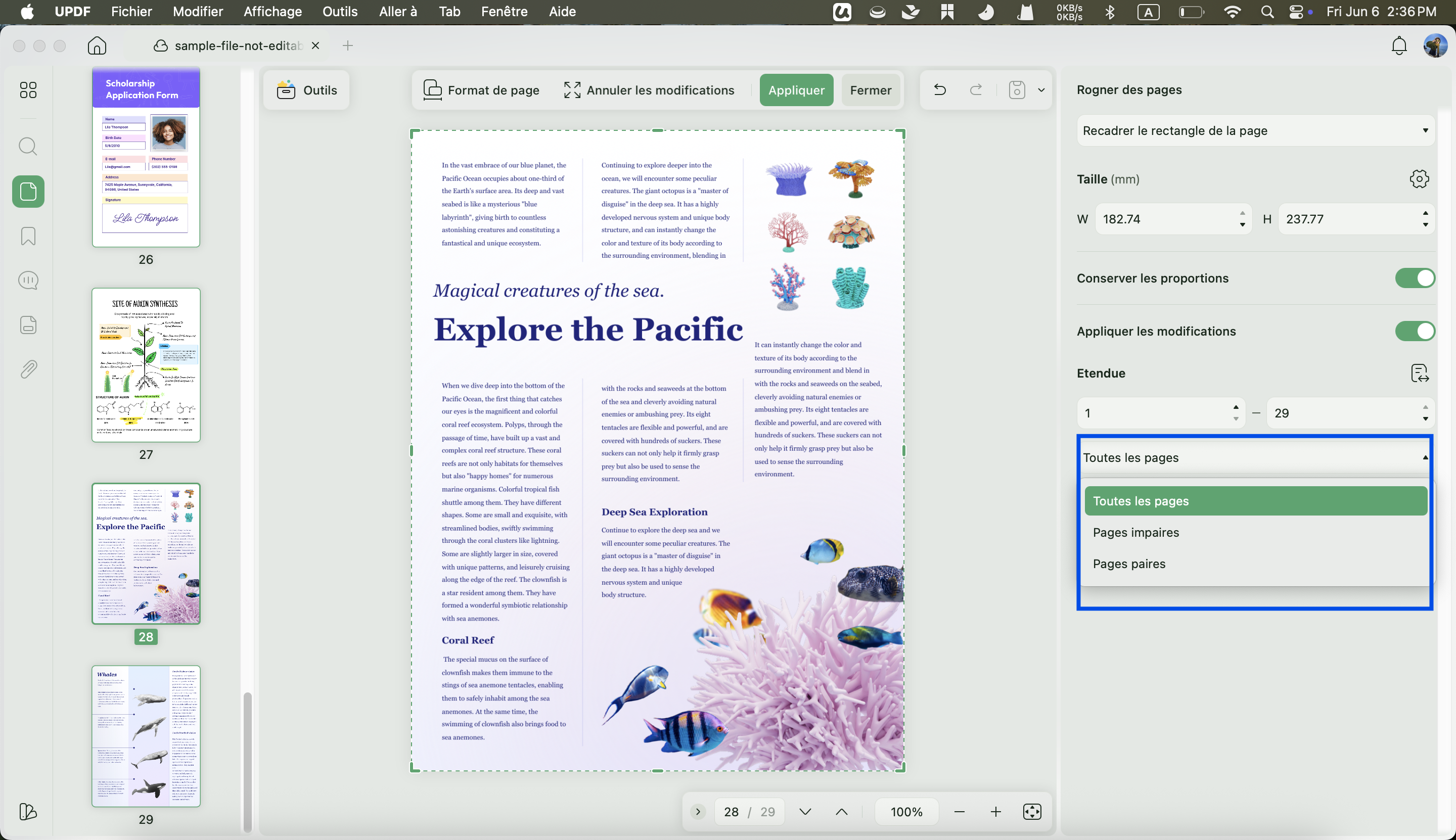Click the save icon in toolbar
The image size is (1456, 840).
[1017, 90]
